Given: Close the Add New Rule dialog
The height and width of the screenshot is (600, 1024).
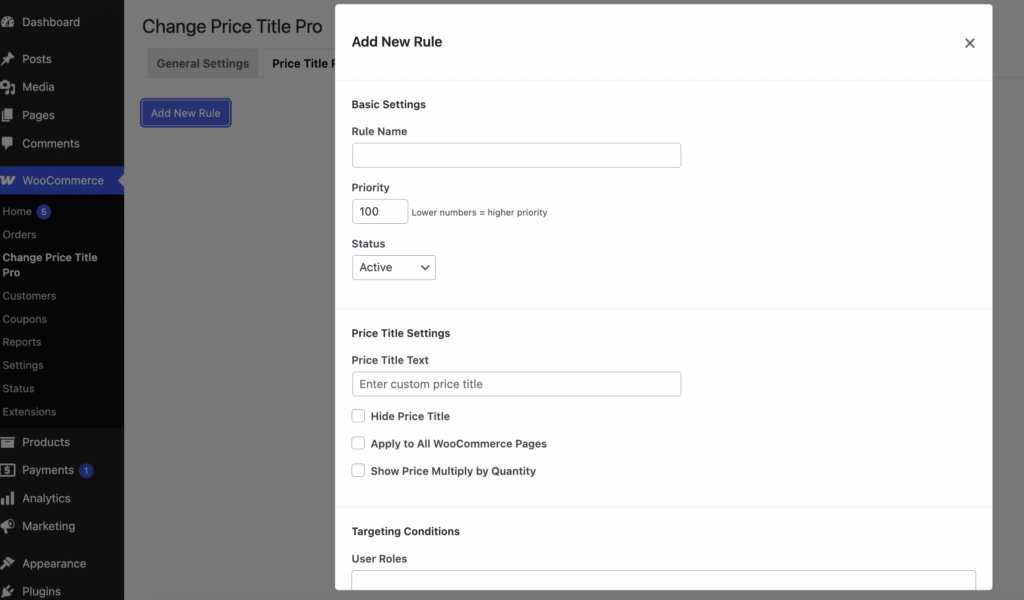Looking at the screenshot, I should pos(969,43).
